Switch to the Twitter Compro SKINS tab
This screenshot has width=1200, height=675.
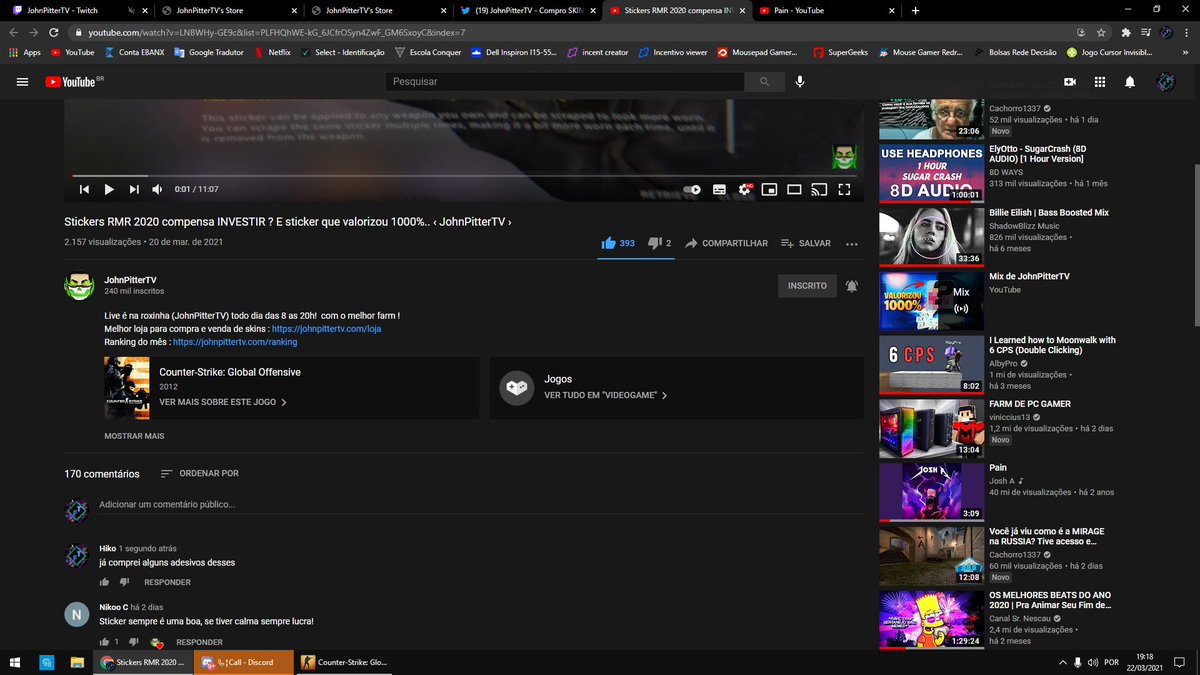tap(526, 10)
